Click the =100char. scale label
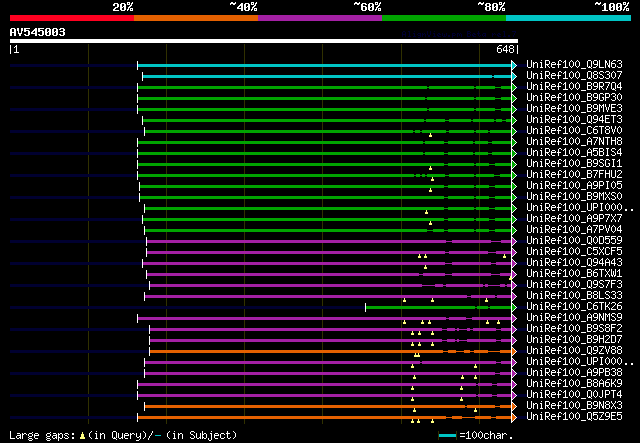This screenshot has width=640, height=443. [x=486, y=435]
